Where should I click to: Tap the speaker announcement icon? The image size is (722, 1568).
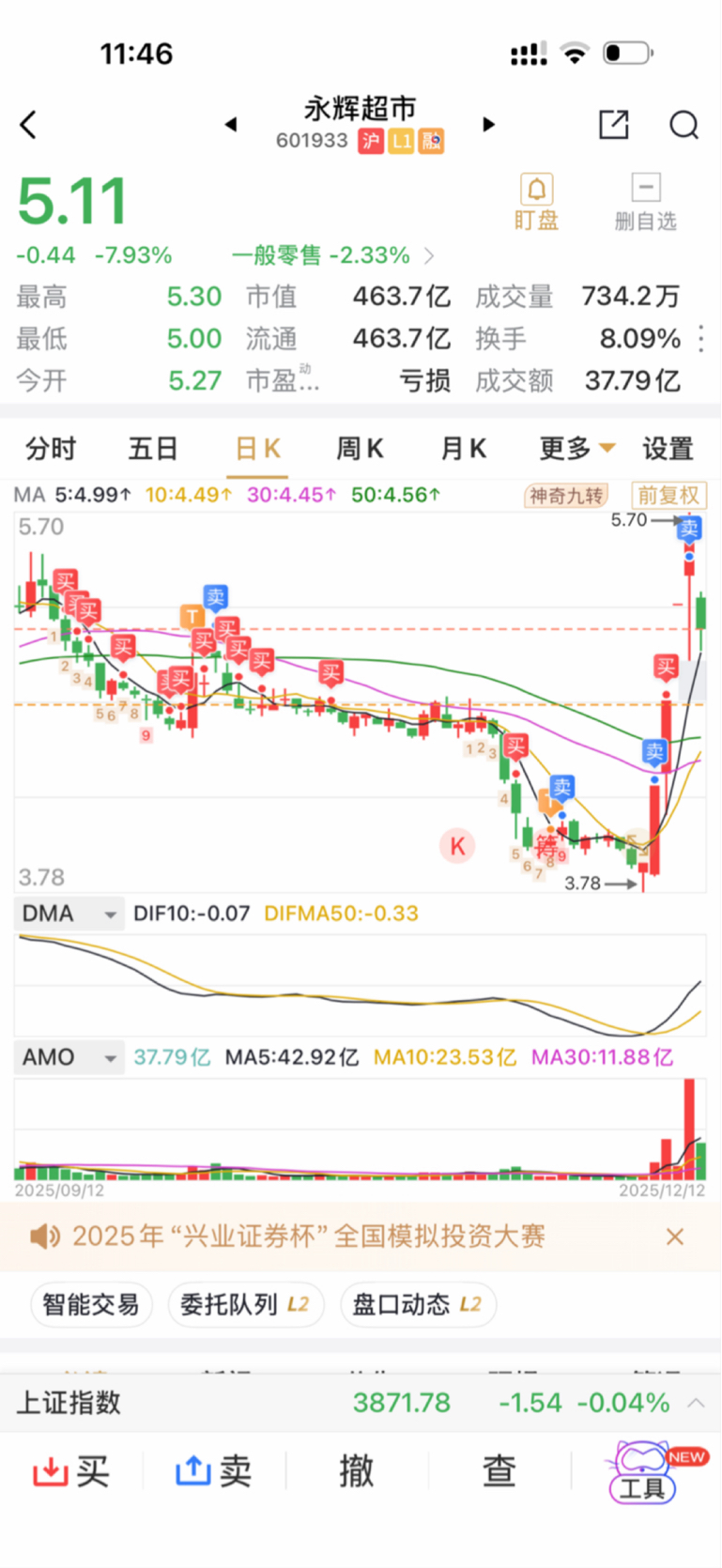coord(44,1236)
